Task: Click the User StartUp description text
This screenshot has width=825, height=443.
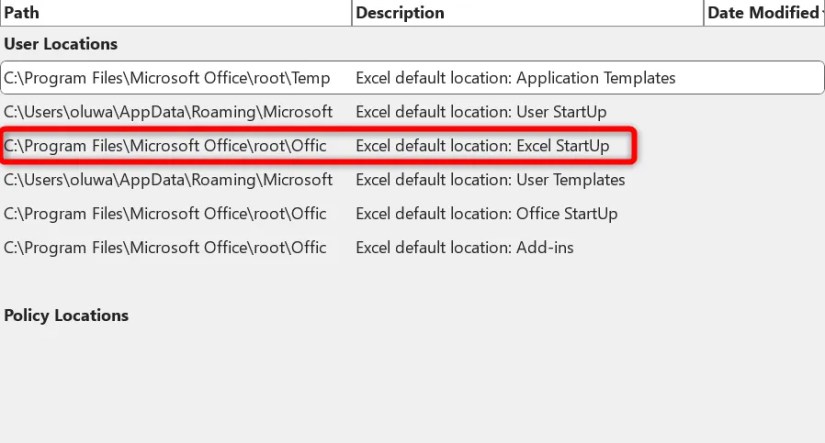Action: click(481, 112)
